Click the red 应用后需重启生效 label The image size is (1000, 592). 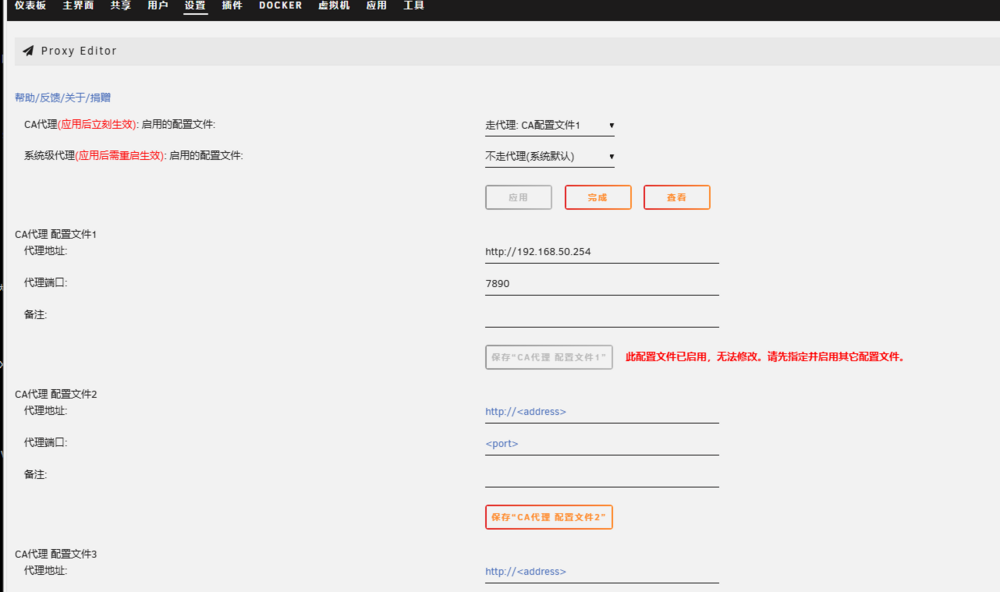[x=121, y=156]
